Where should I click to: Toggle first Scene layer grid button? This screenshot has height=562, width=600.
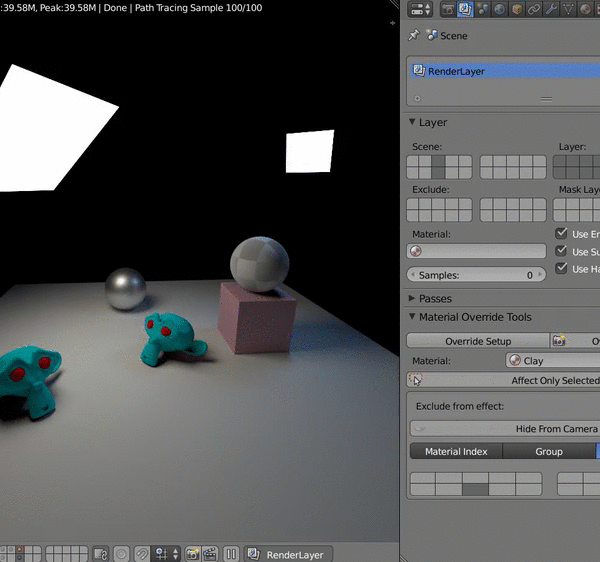pos(413,161)
